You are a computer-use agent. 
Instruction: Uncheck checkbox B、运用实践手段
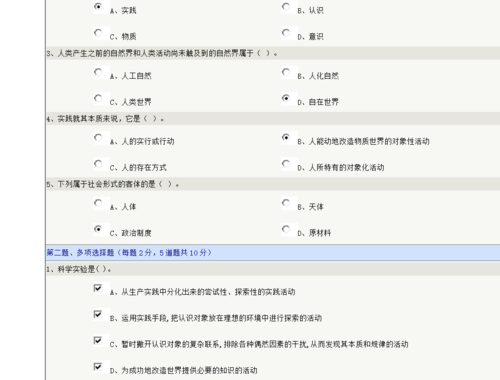pyautogui.click(x=98, y=314)
